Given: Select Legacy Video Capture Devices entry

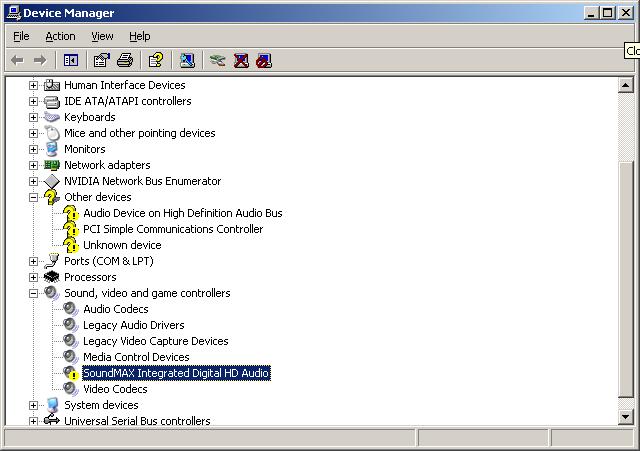Looking at the screenshot, I should tap(156, 341).
